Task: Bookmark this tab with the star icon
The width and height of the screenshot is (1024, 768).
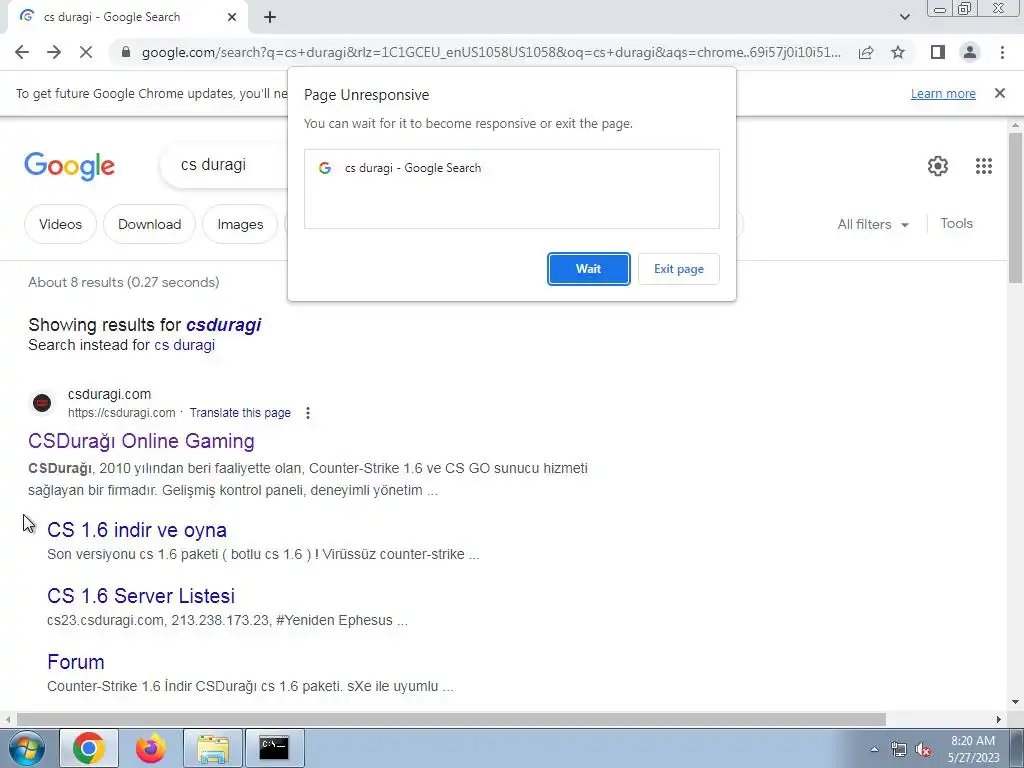Action: pyautogui.click(x=898, y=52)
